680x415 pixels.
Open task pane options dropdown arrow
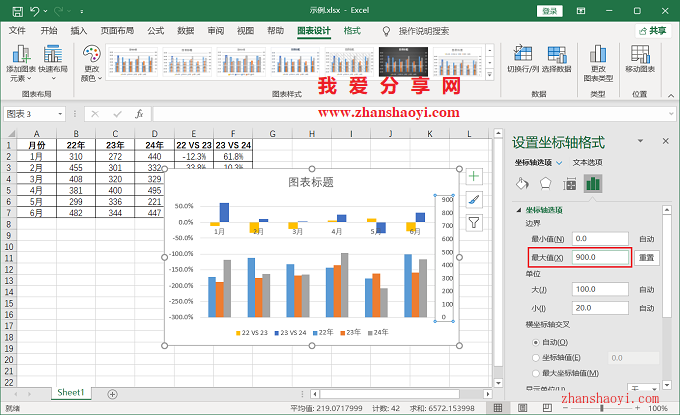pos(640,141)
